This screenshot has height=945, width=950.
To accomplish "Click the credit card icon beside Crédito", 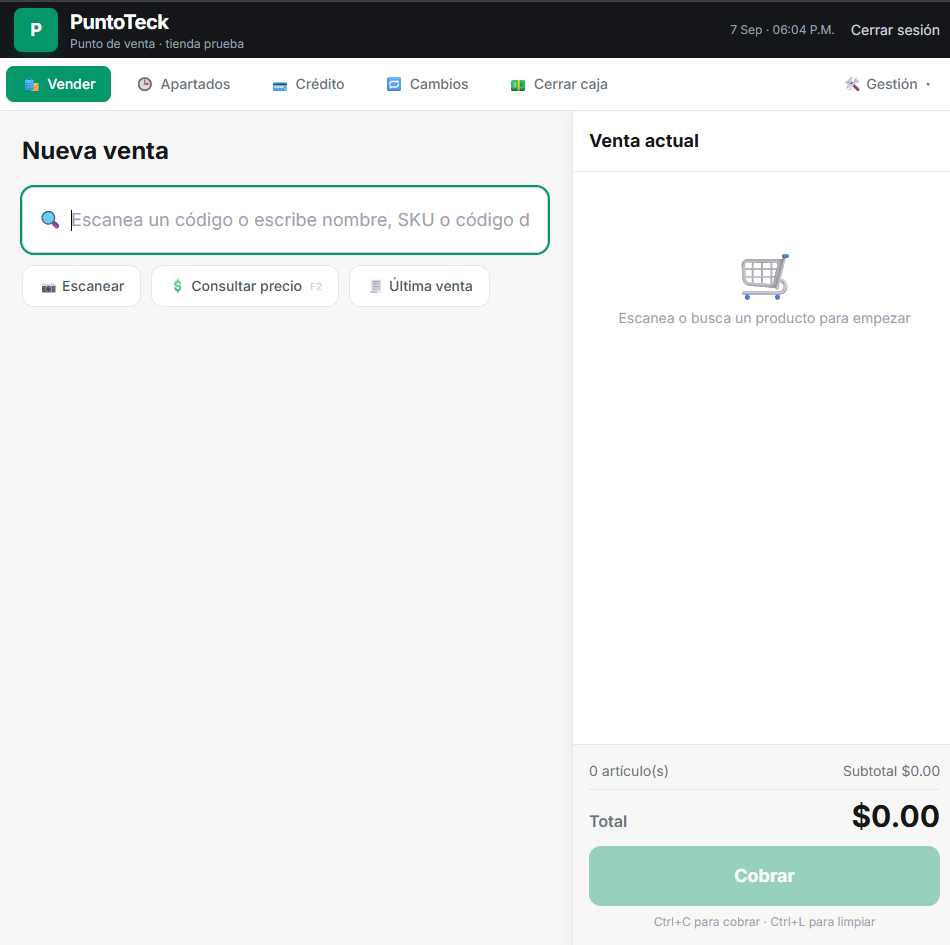I will click(x=280, y=85).
